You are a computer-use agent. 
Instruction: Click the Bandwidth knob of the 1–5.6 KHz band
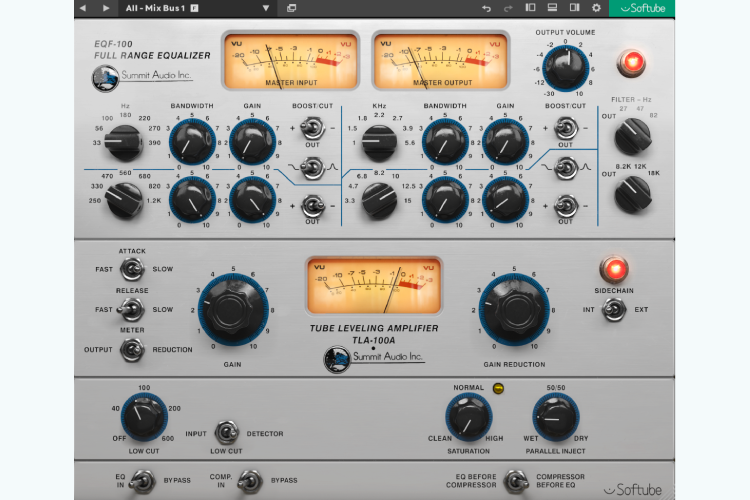(x=445, y=142)
